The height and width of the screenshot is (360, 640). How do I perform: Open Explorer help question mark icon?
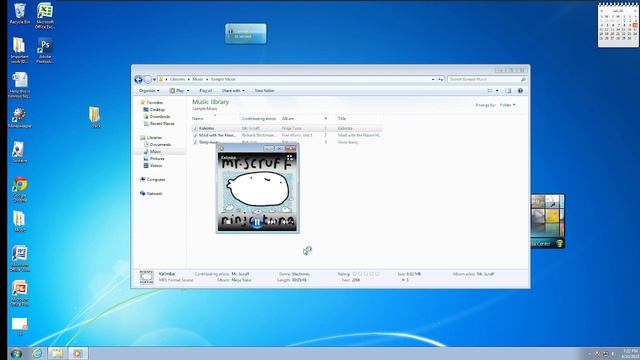click(520, 91)
